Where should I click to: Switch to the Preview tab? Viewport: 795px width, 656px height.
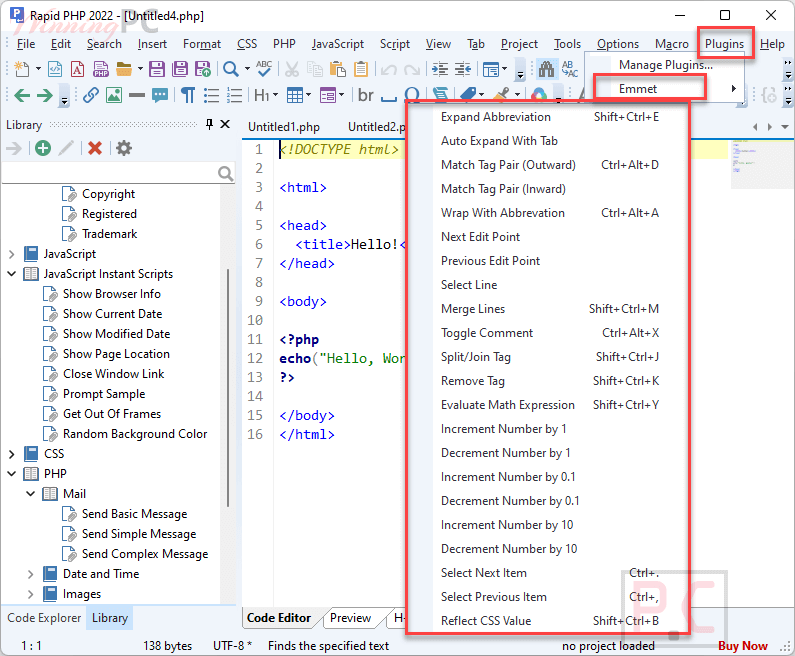pyautogui.click(x=350, y=618)
